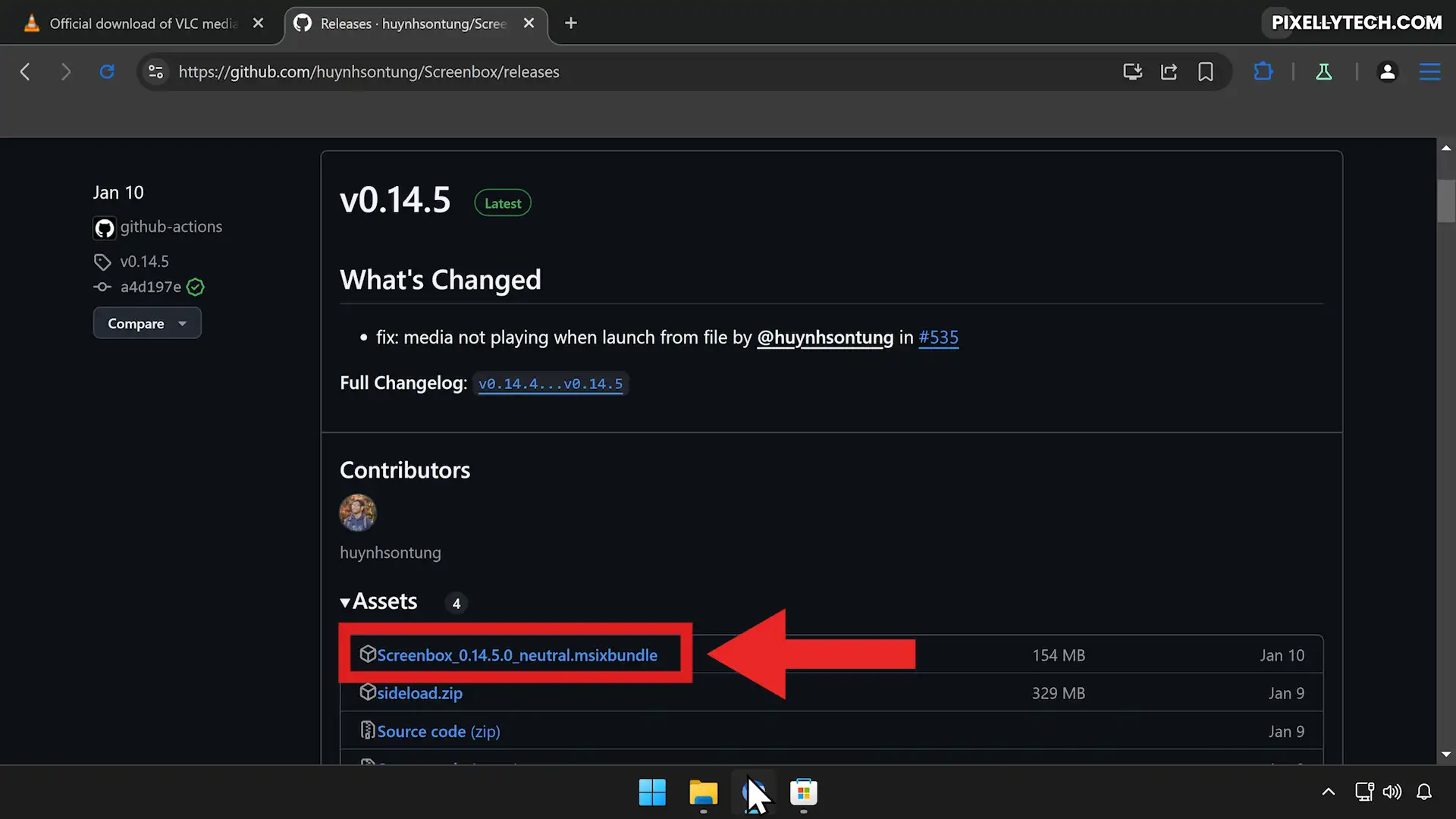Open Microsoft Store from taskbar
This screenshot has height=819, width=1456.
click(803, 792)
